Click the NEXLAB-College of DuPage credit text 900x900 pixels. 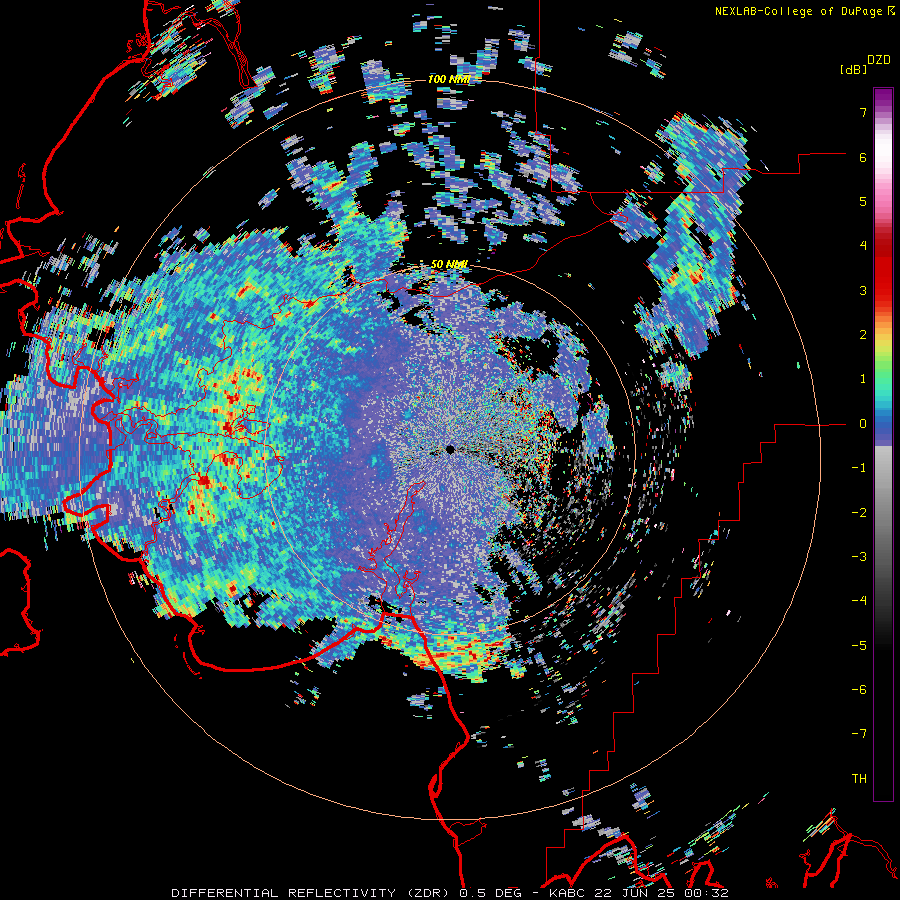click(x=798, y=11)
